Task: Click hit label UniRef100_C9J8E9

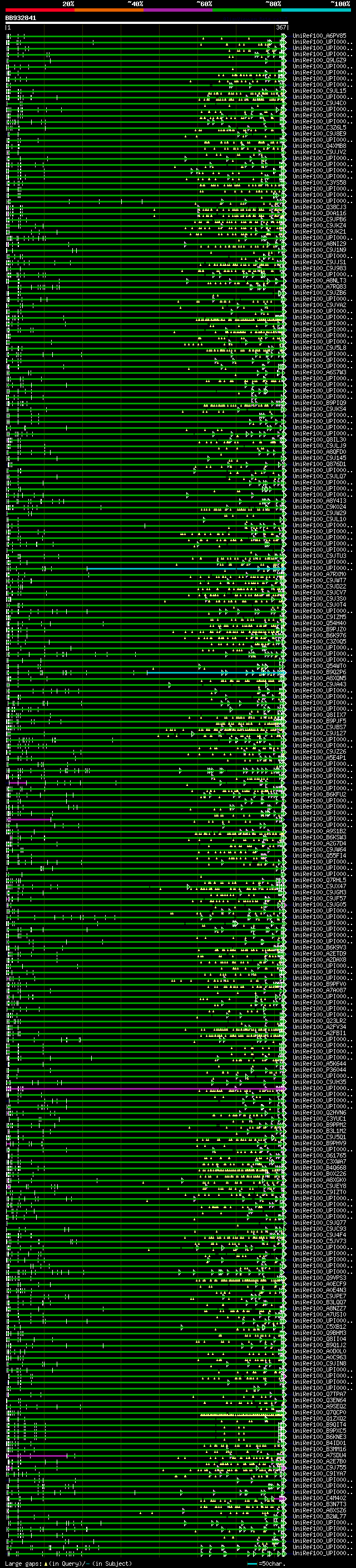Action: 319,134
